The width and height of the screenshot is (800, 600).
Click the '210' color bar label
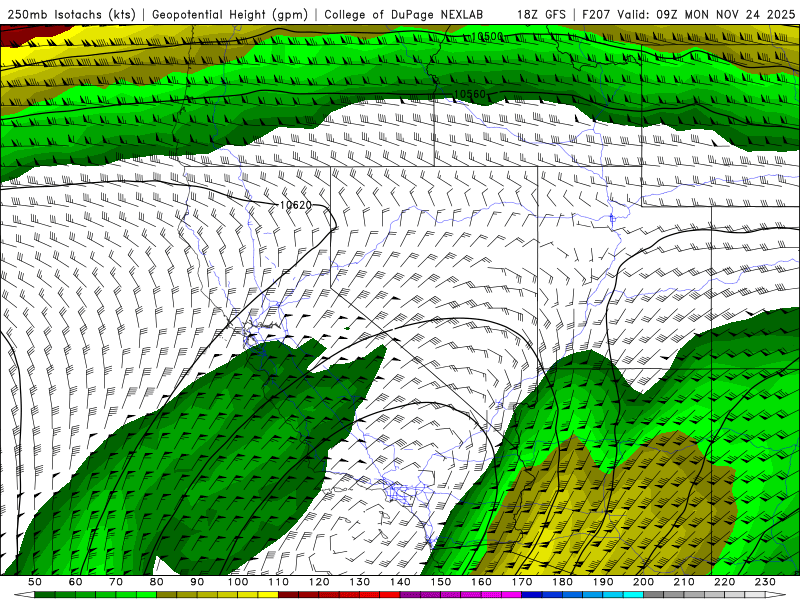tap(684, 582)
